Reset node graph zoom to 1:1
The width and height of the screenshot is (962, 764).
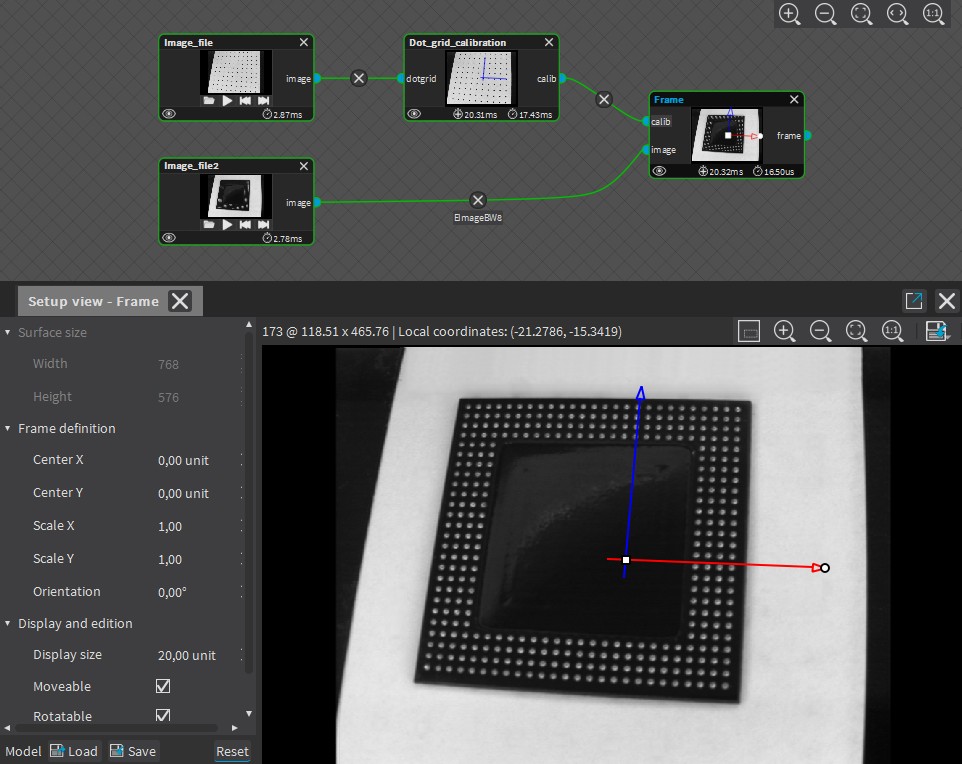point(933,14)
